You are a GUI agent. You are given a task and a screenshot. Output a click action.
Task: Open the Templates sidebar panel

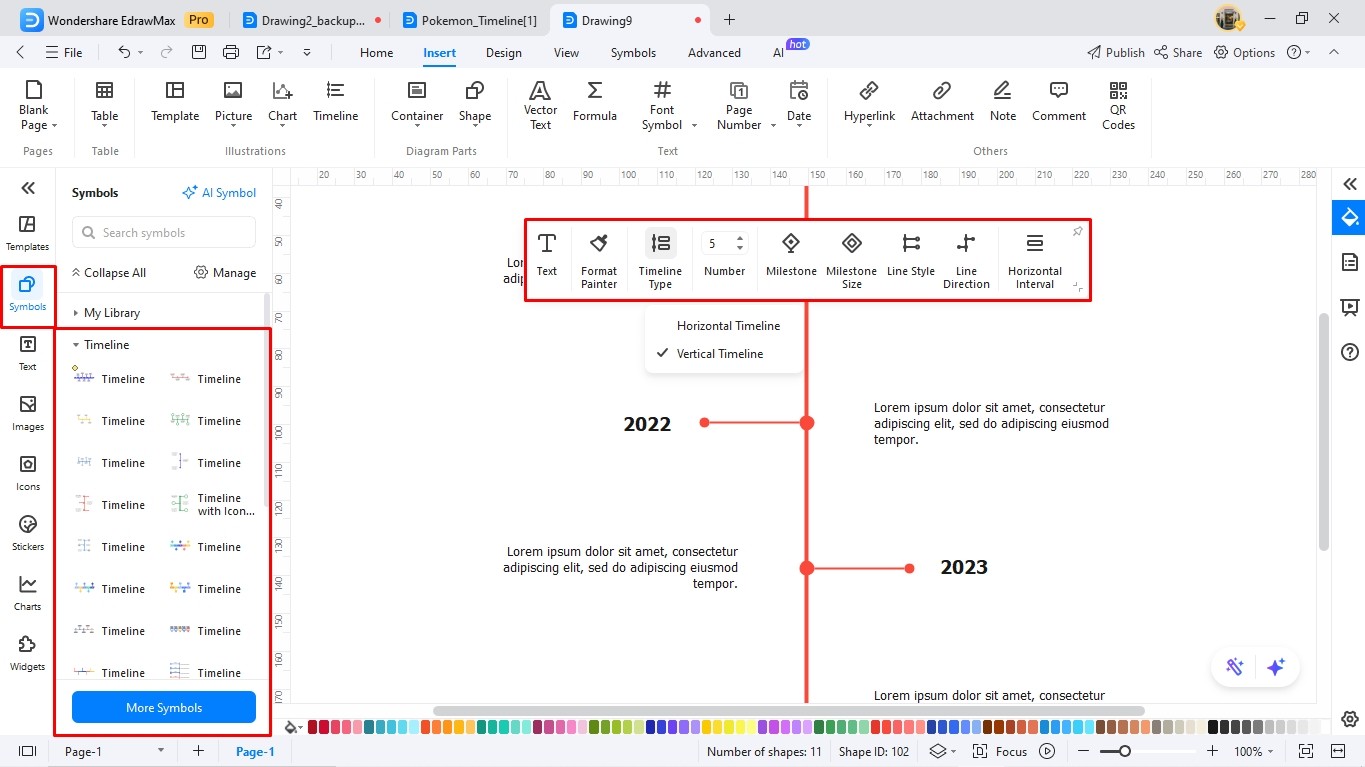pyautogui.click(x=27, y=233)
